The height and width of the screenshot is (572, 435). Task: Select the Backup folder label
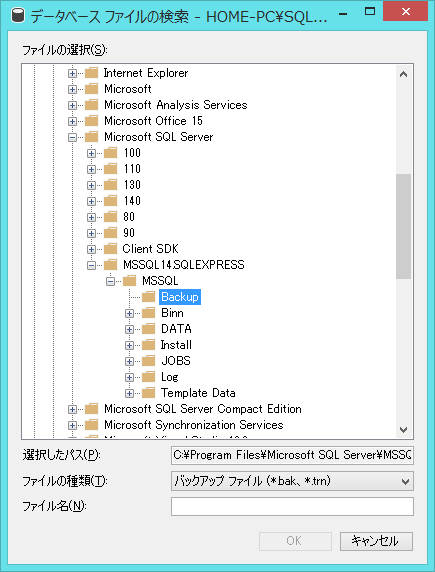[x=180, y=297]
